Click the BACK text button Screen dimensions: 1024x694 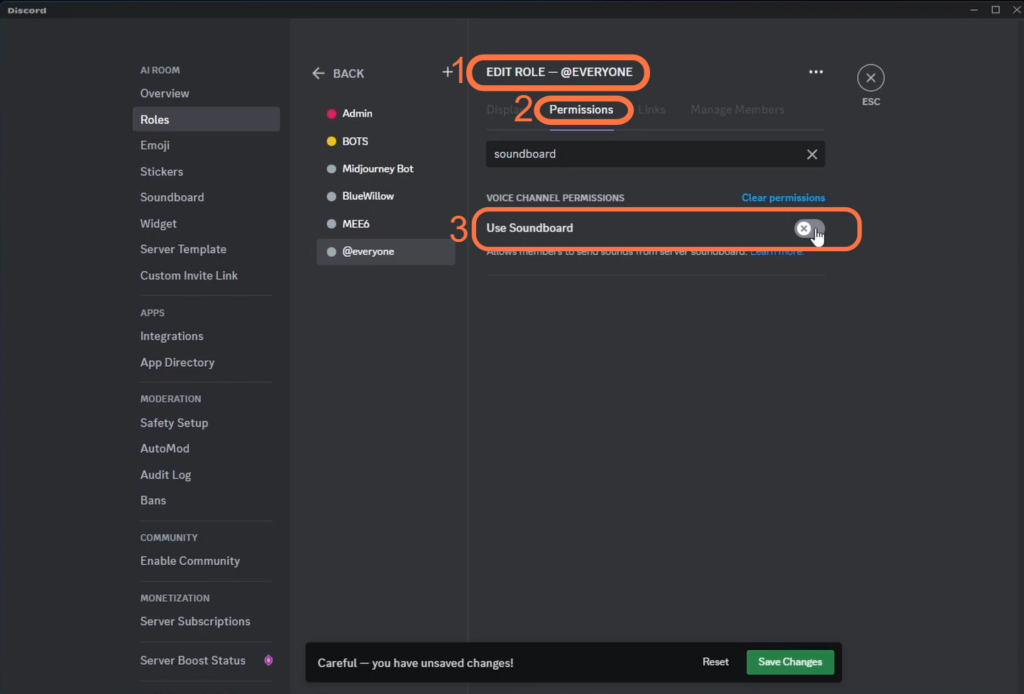[x=349, y=74]
